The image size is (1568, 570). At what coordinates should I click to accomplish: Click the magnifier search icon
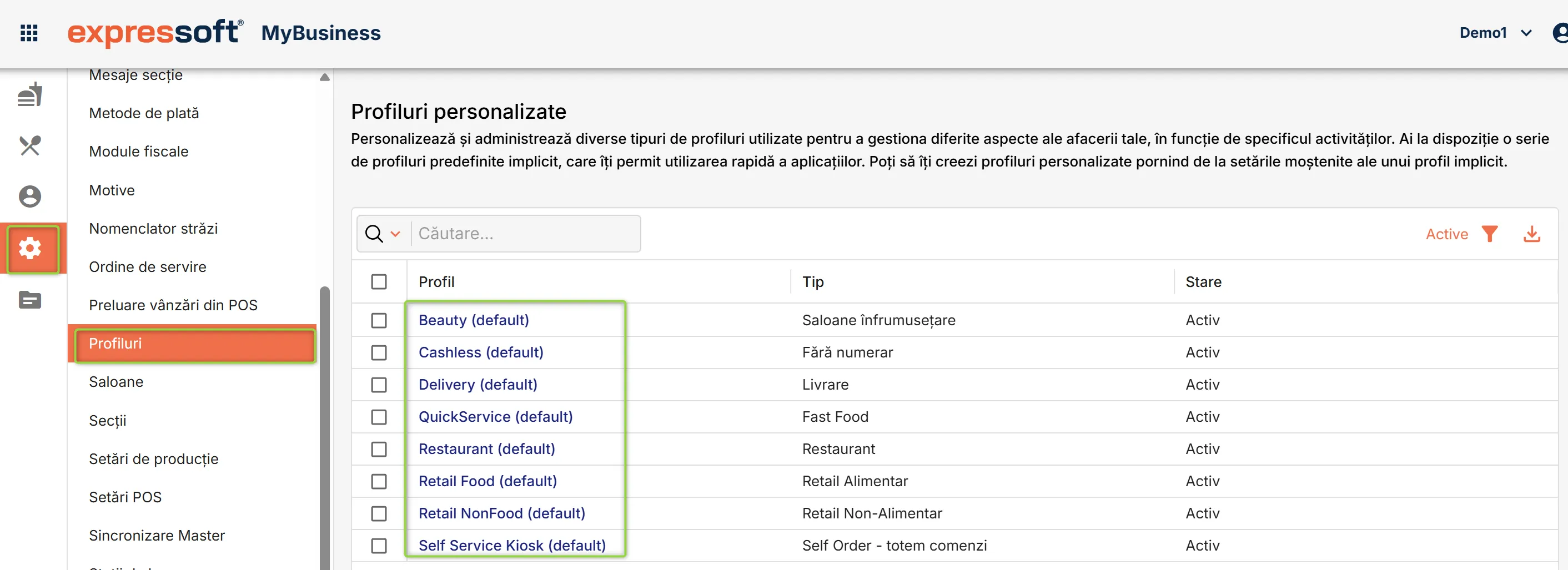(x=374, y=234)
